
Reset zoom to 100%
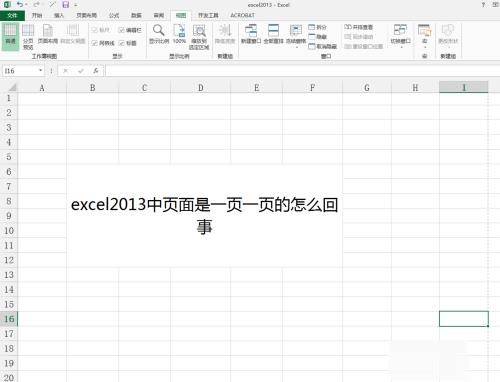point(179,34)
